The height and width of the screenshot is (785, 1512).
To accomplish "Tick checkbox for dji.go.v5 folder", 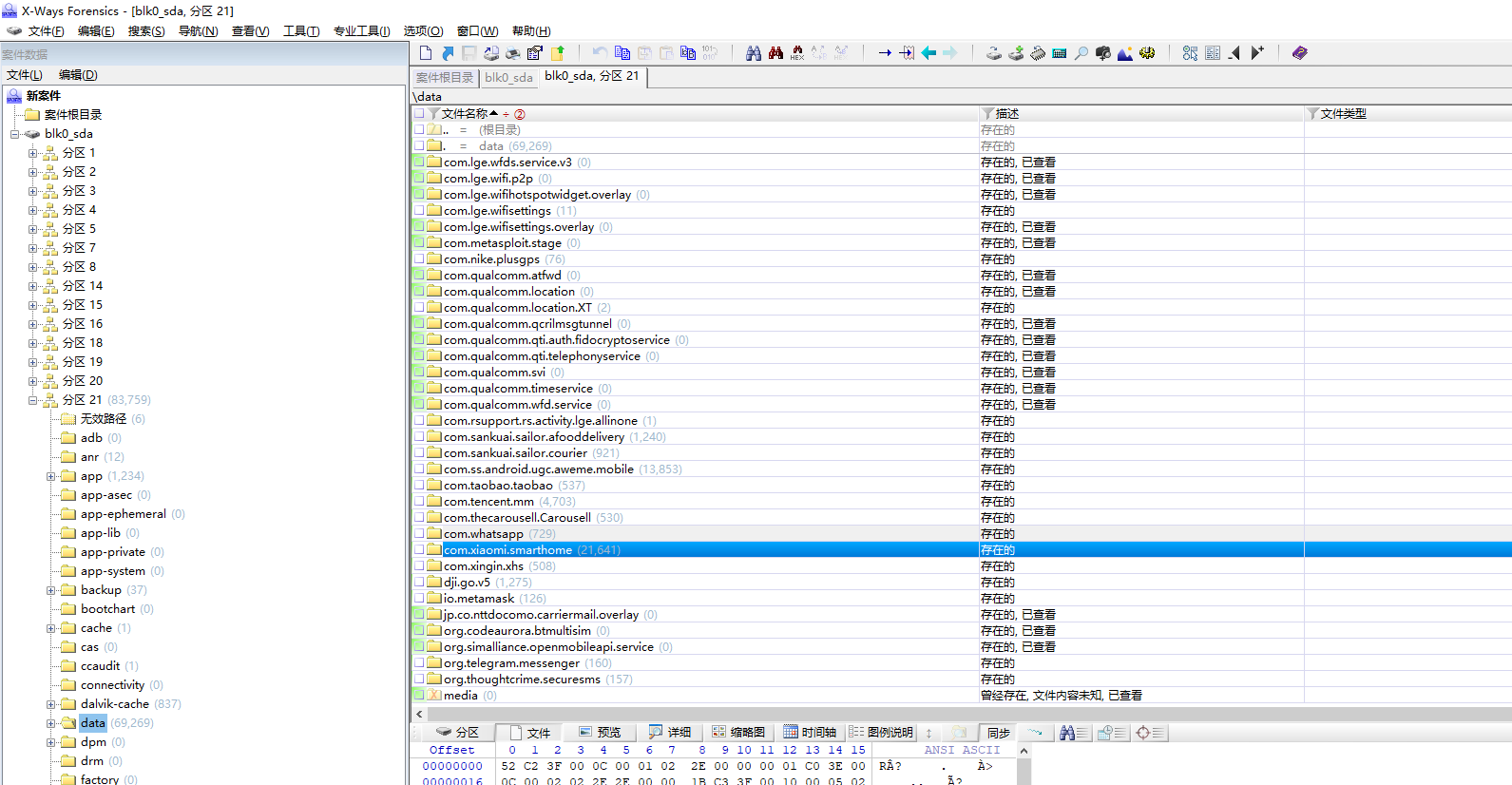I will coord(419,583).
